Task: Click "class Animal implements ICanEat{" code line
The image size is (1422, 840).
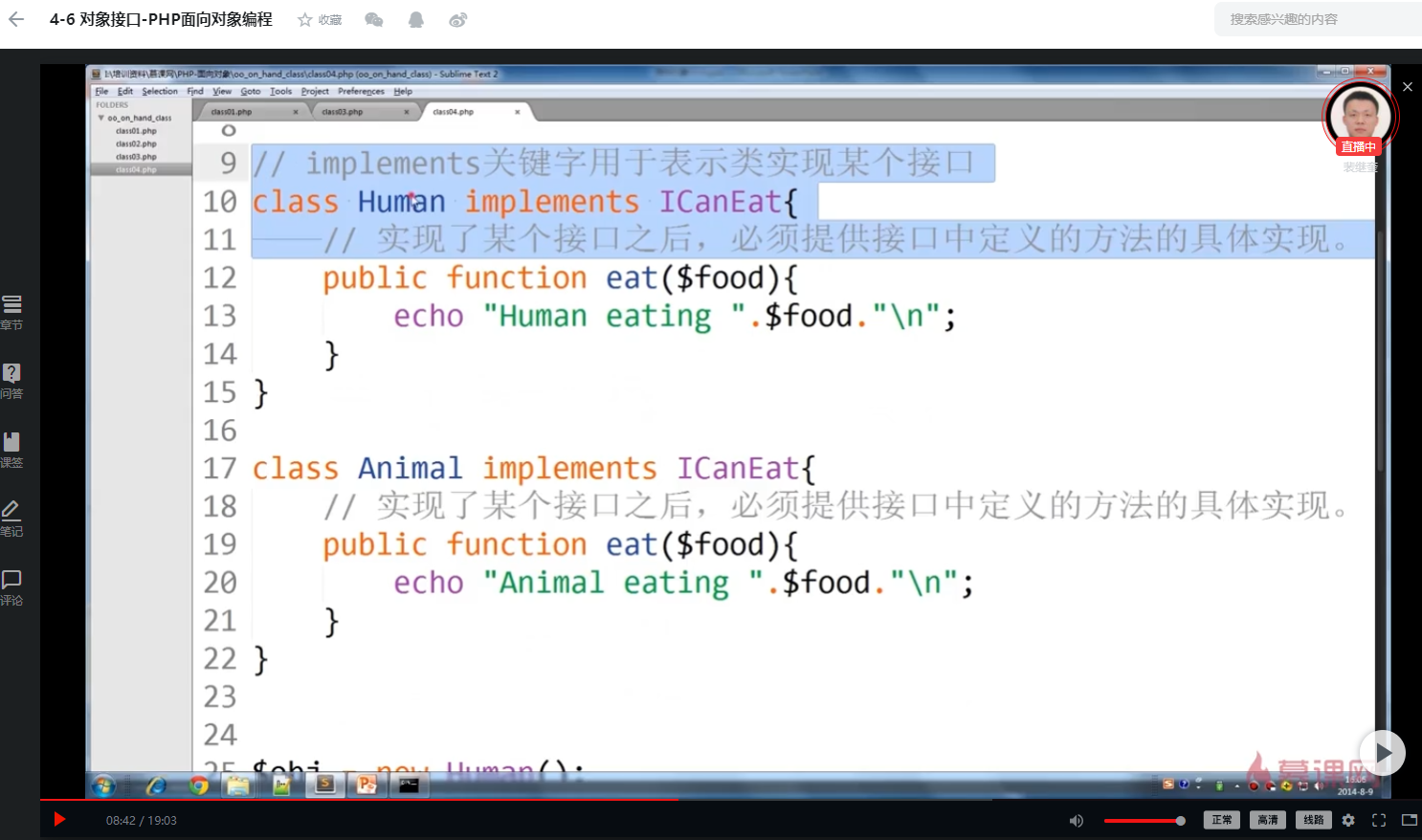Action: 534,468
